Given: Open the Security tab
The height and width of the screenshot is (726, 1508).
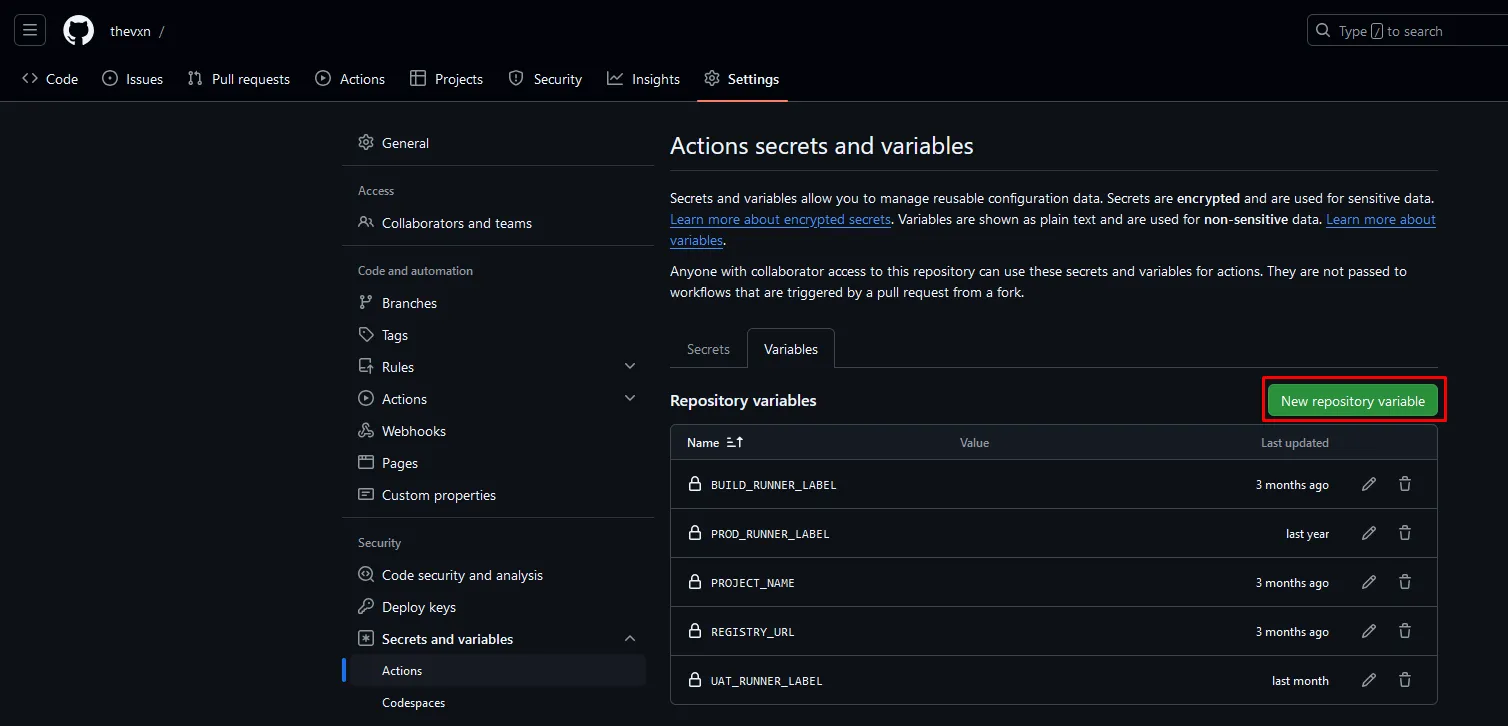Looking at the screenshot, I should pos(545,79).
